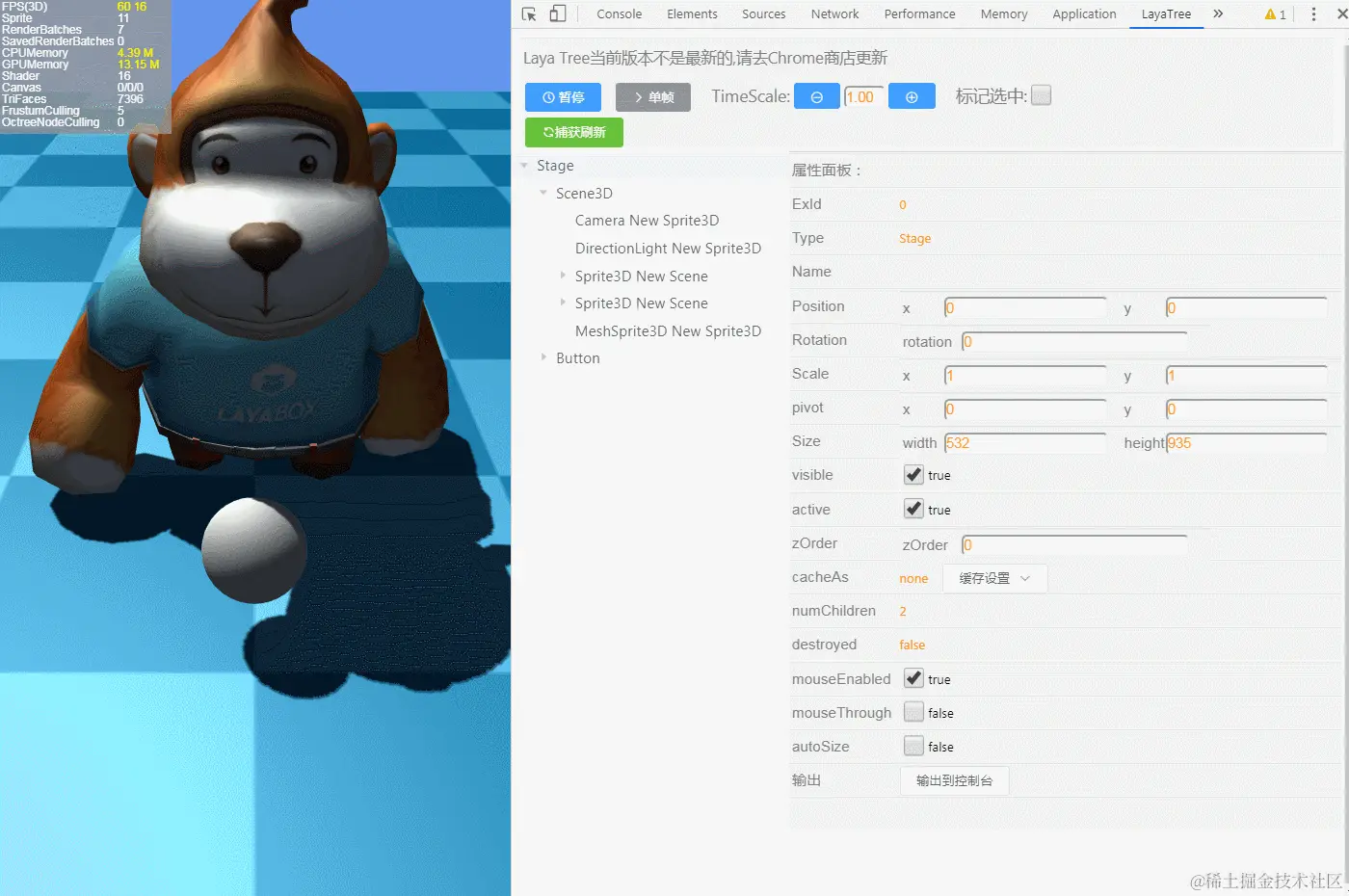Uncheck the active checkbox

point(913,509)
